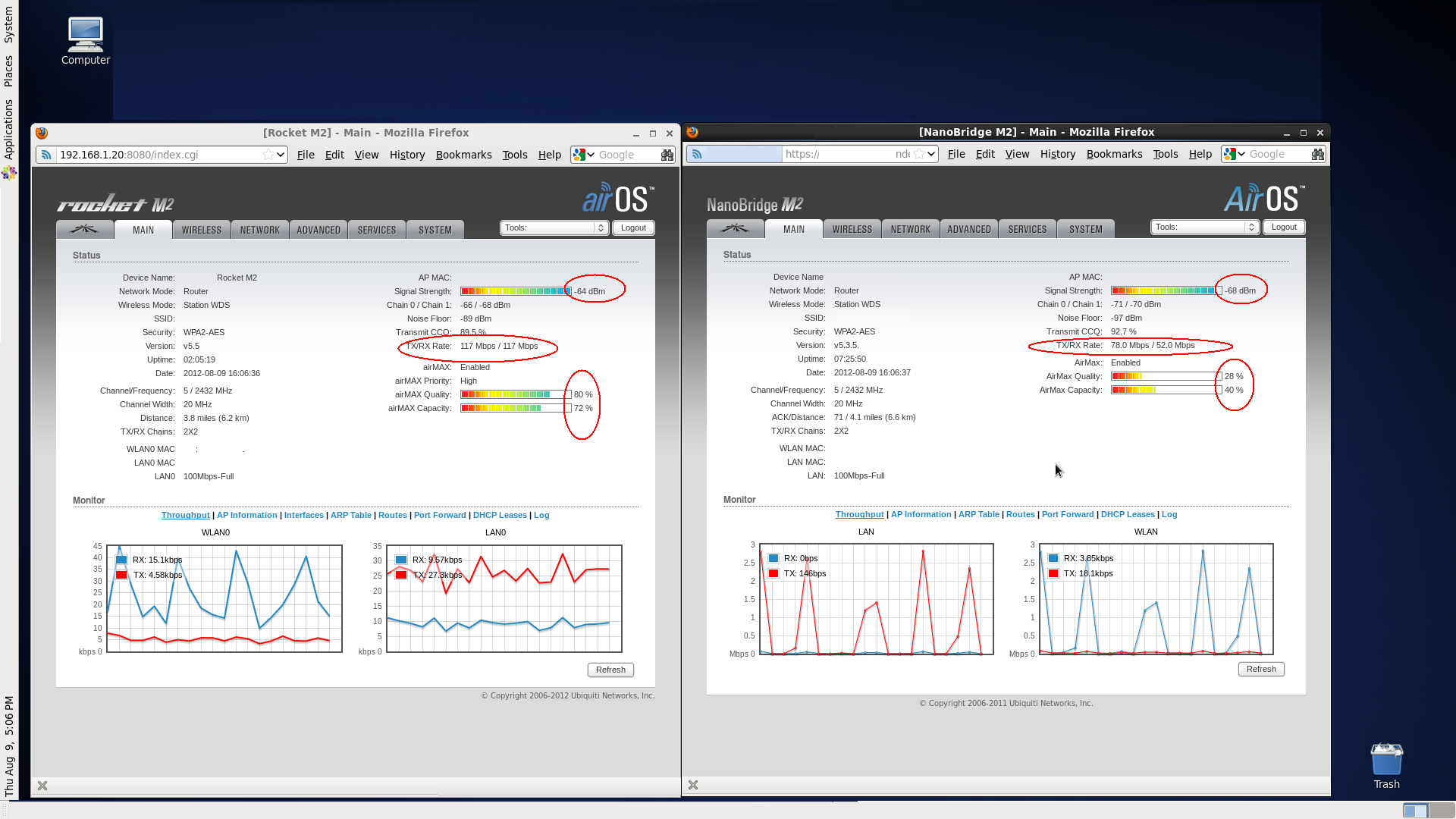Click binoculars search icon in Rocket M2 window
1456x819 pixels.
(667, 155)
